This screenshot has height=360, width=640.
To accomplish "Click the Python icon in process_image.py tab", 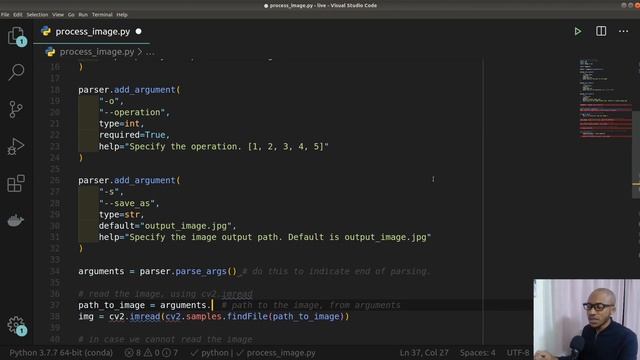I will (x=46, y=31).
